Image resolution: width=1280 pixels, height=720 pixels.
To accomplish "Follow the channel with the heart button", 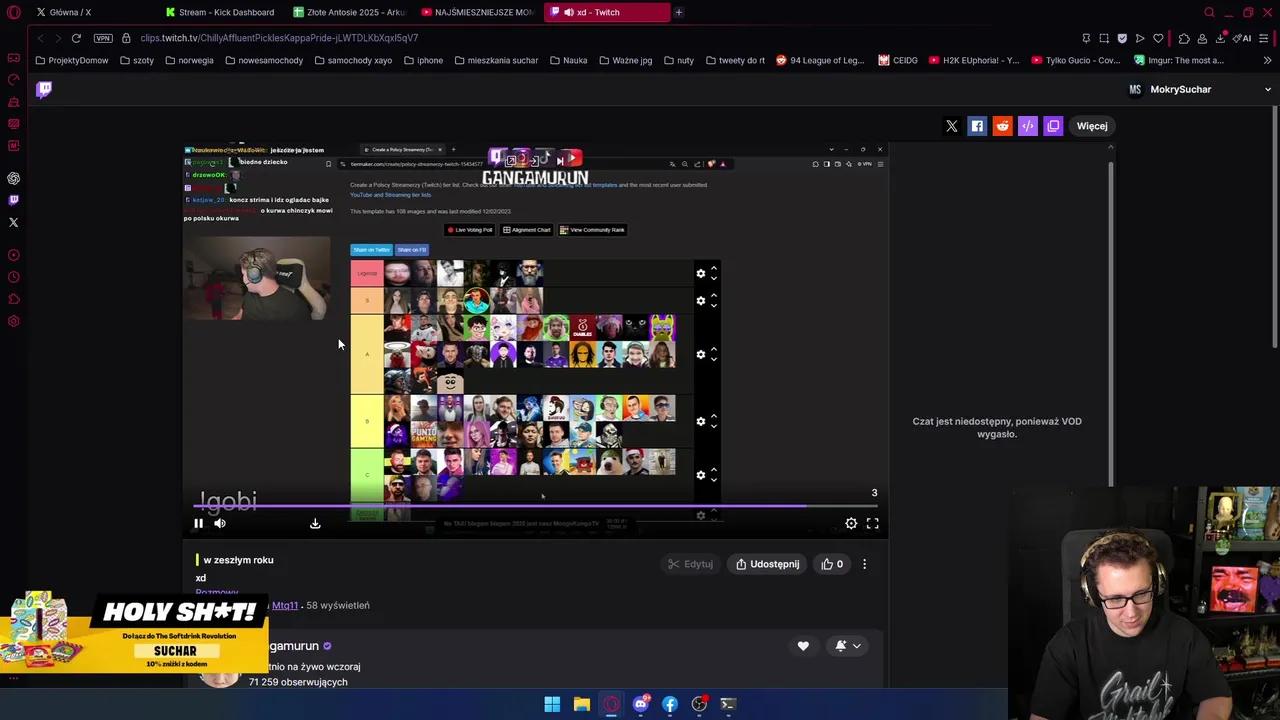I will coord(803,646).
